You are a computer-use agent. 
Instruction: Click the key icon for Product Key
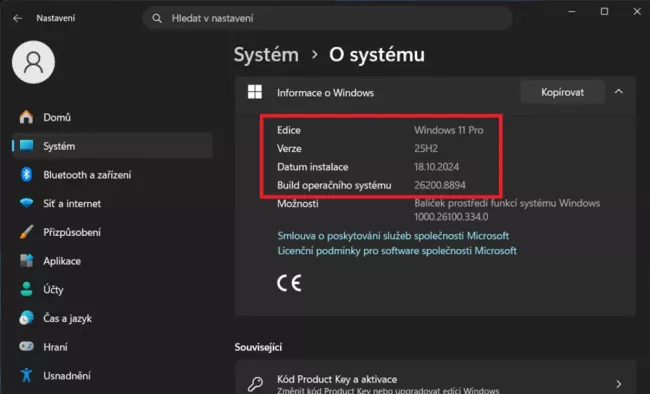[255, 384]
